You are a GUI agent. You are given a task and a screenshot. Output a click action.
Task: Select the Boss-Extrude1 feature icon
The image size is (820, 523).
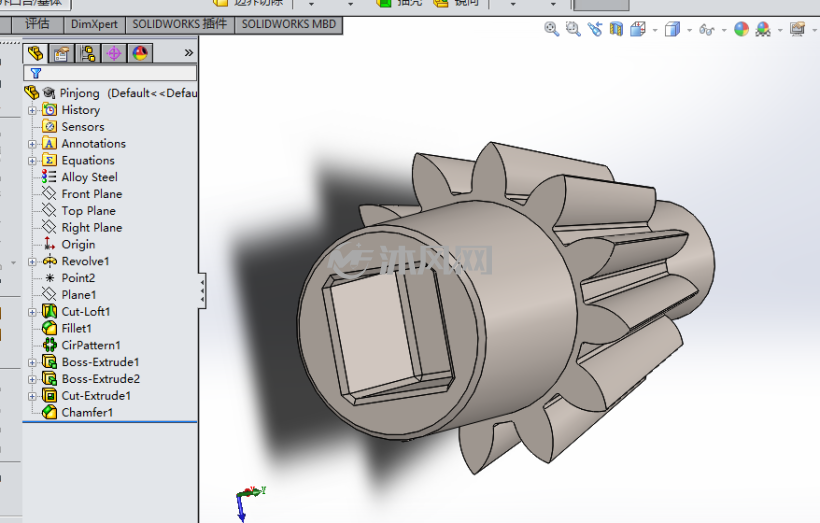(x=50, y=362)
